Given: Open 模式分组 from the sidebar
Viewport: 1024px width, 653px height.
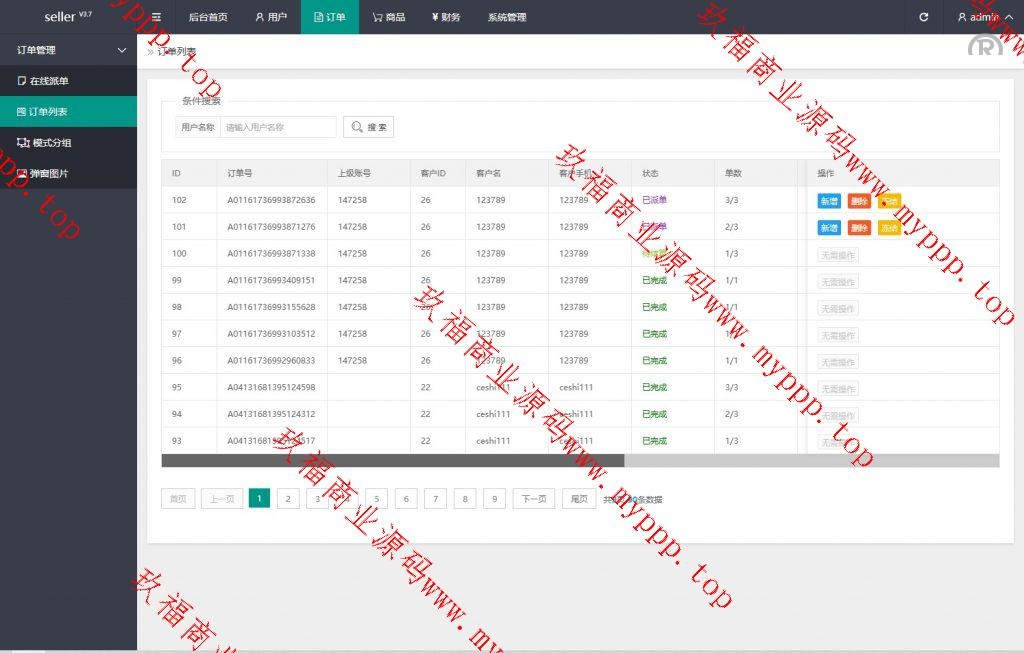Looking at the screenshot, I should [x=50, y=143].
